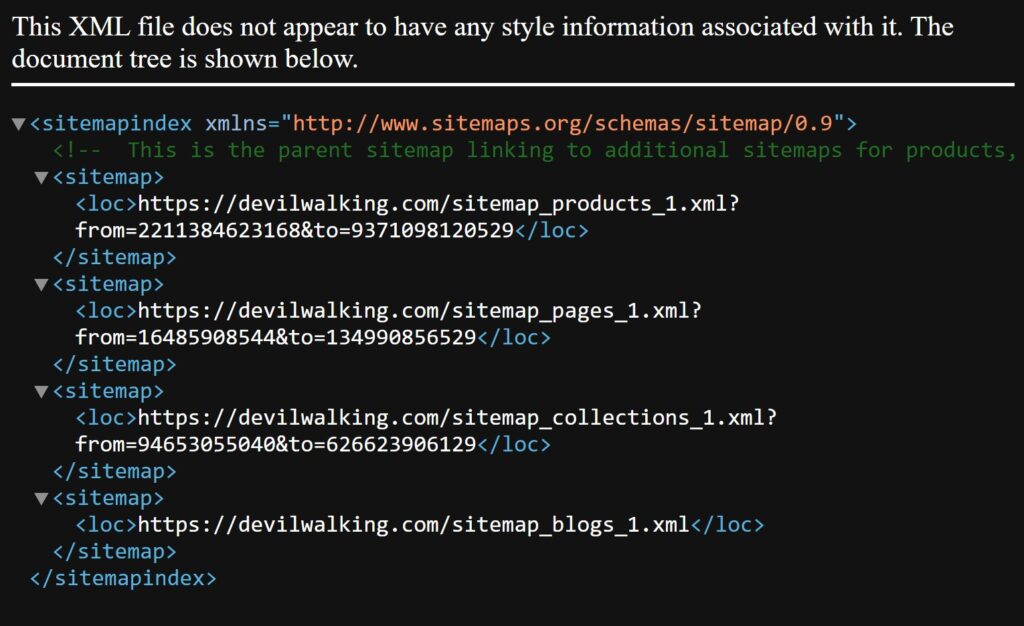The image size is (1024, 626).
Task: Click the xmlns namespace URL value
Action: [562, 123]
